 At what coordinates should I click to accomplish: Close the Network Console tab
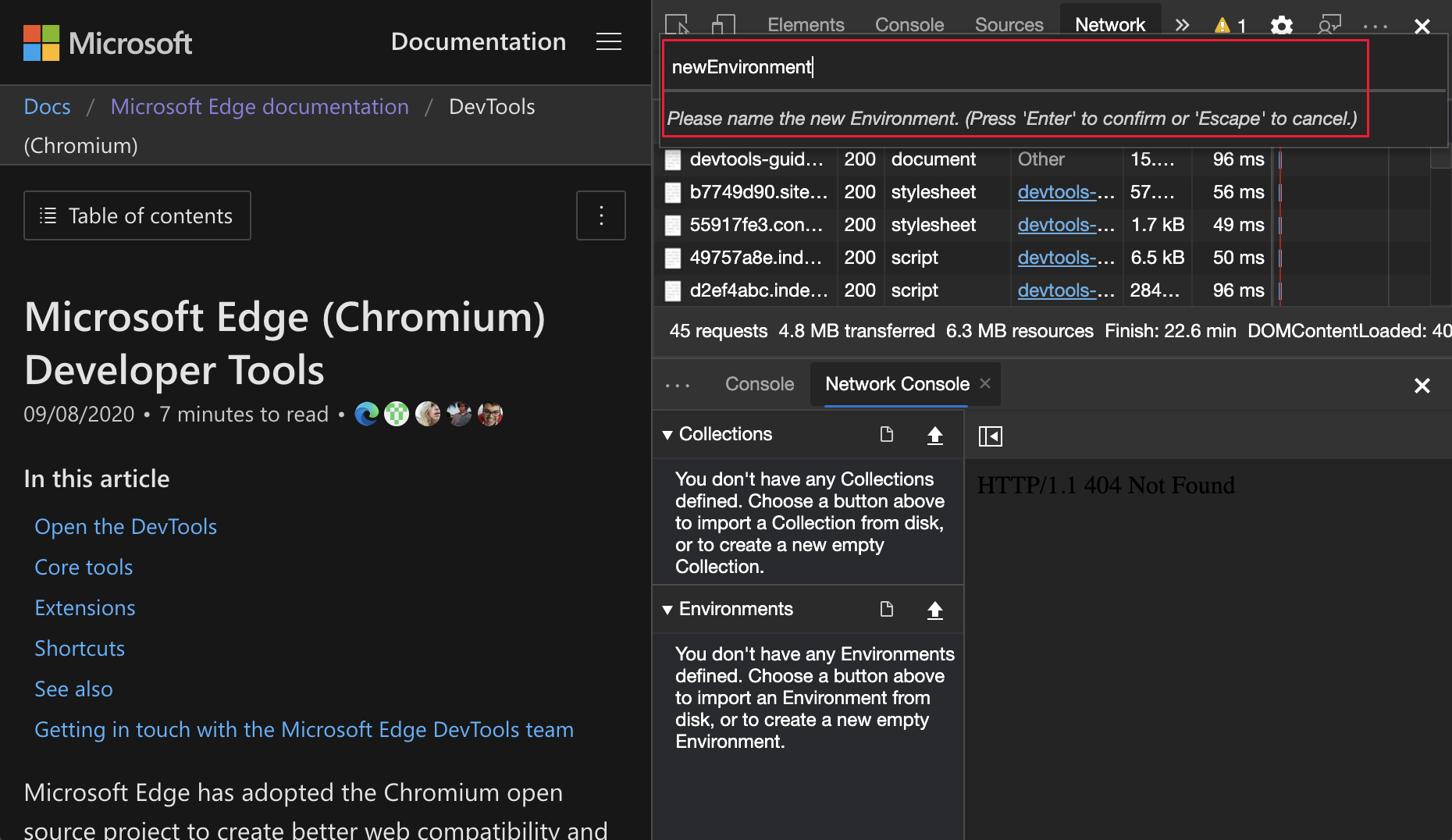click(985, 383)
